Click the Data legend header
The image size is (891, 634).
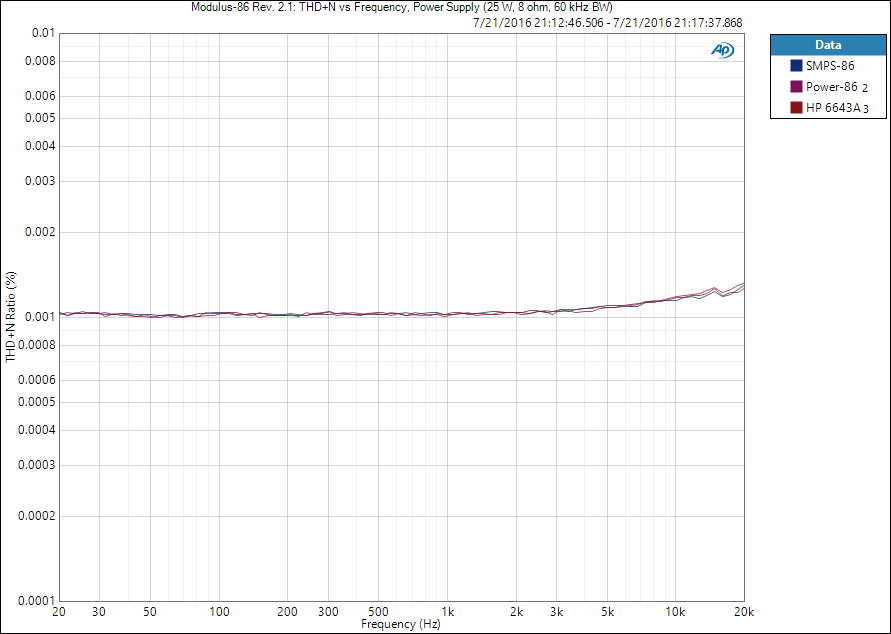click(828, 45)
